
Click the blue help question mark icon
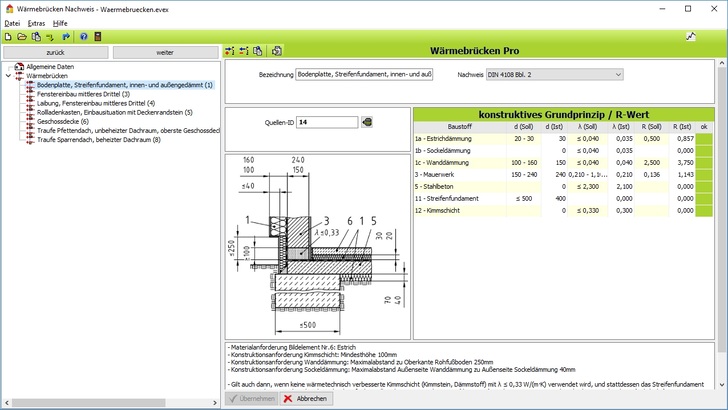click(x=84, y=36)
